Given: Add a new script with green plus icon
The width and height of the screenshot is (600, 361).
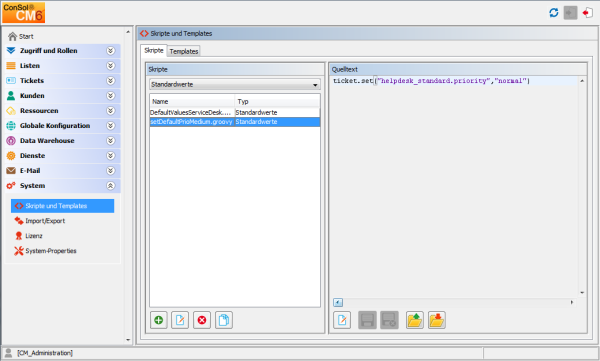Looking at the screenshot, I should [x=158, y=320].
